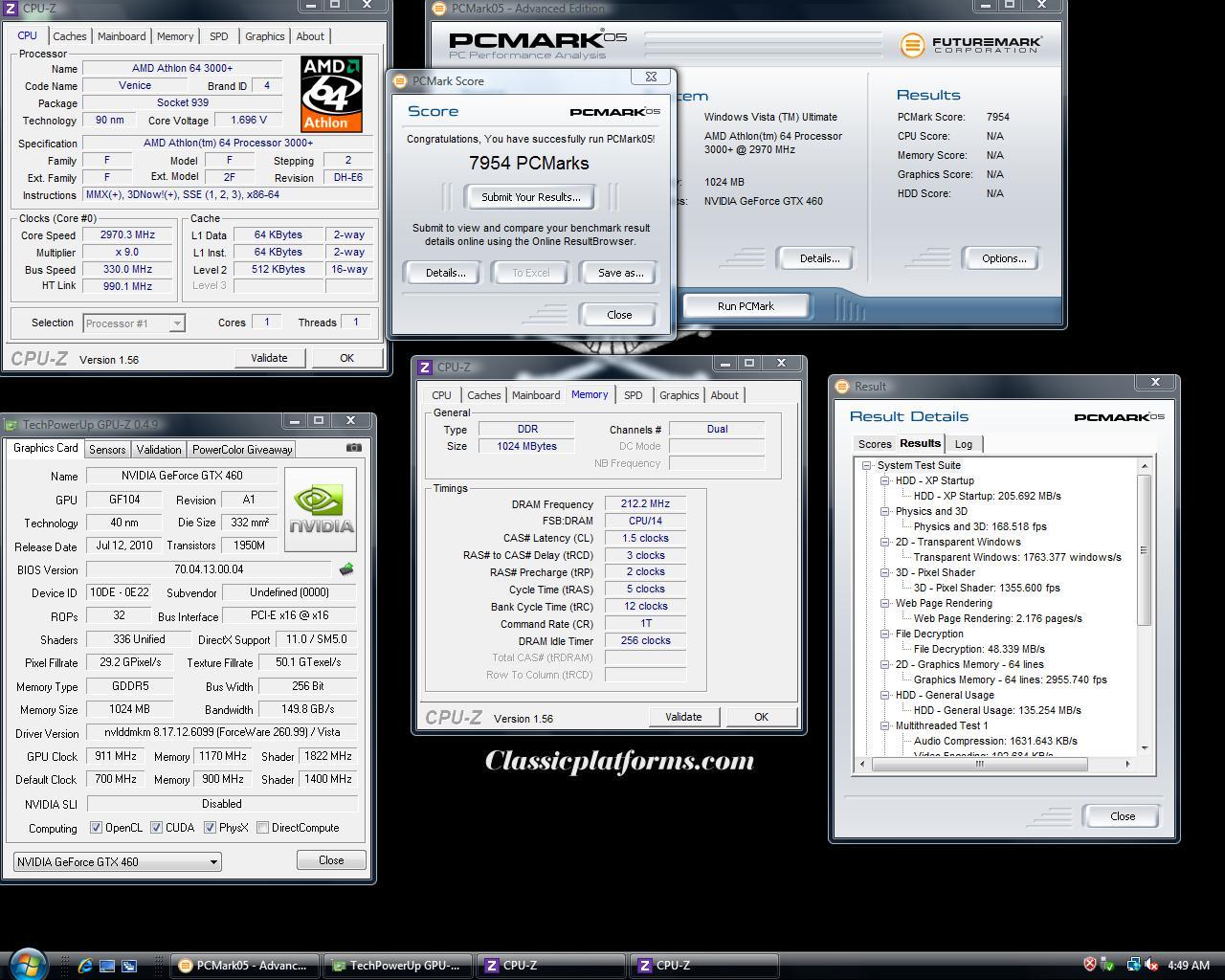Select the 'Physics and 3D: 168.518 fps' result row

980,526
